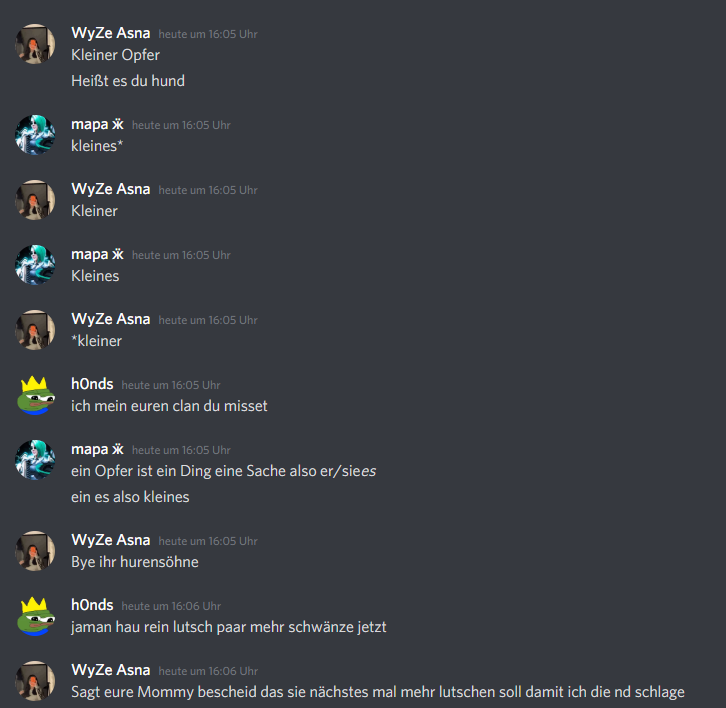The width and height of the screenshot is (726, 708).
Task: Click WyZe Asna's avatar next to "*kleiner"
Action: [x=35, y=330]
